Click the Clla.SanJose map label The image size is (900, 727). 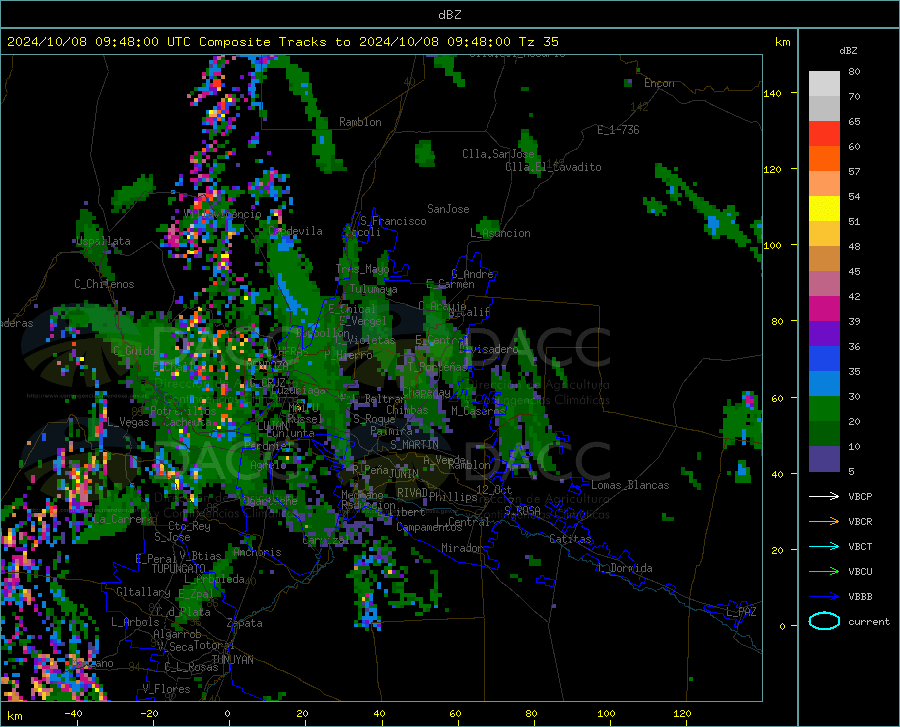498,154
